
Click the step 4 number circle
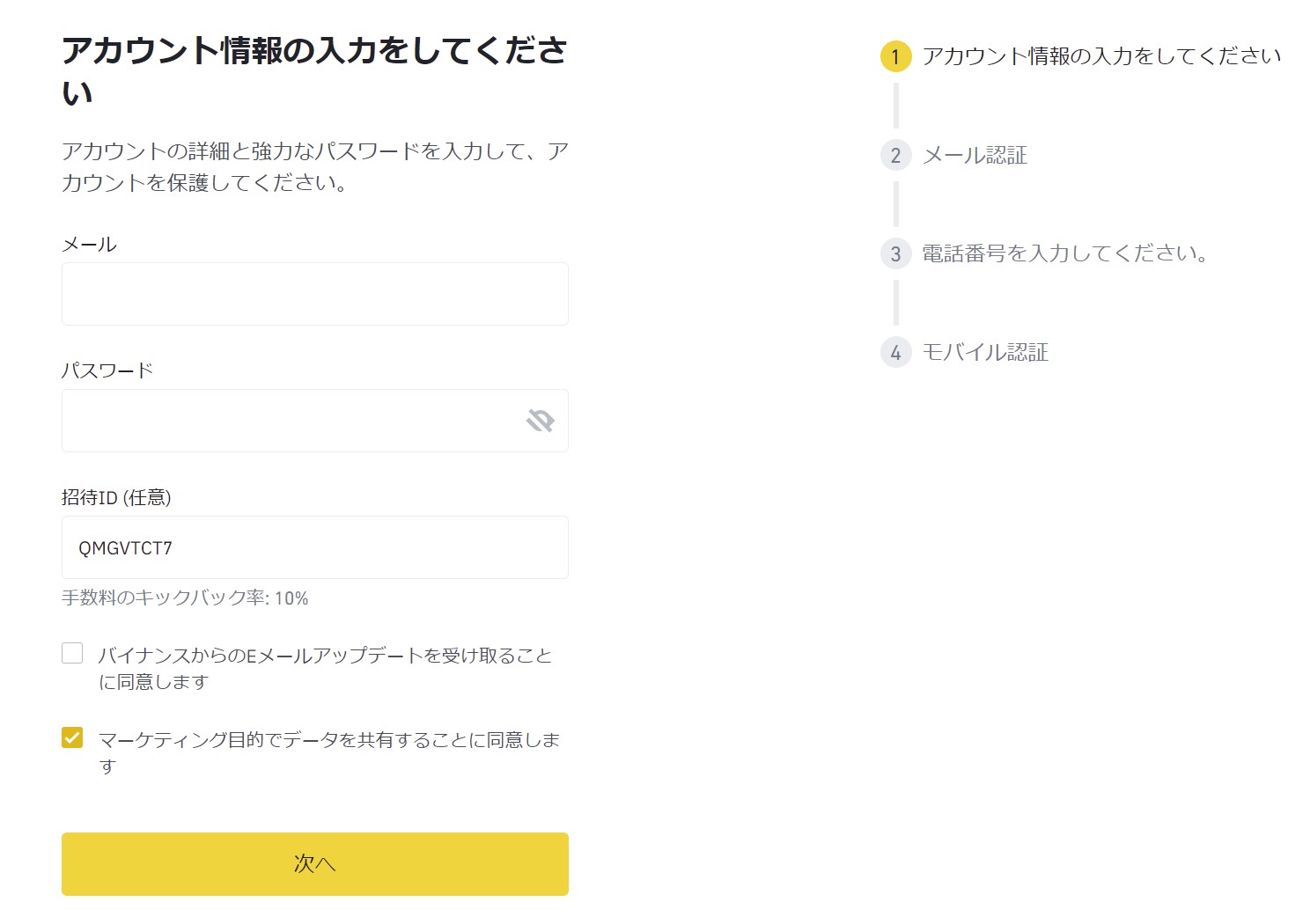pyautogui.click(x=895, y=353)
